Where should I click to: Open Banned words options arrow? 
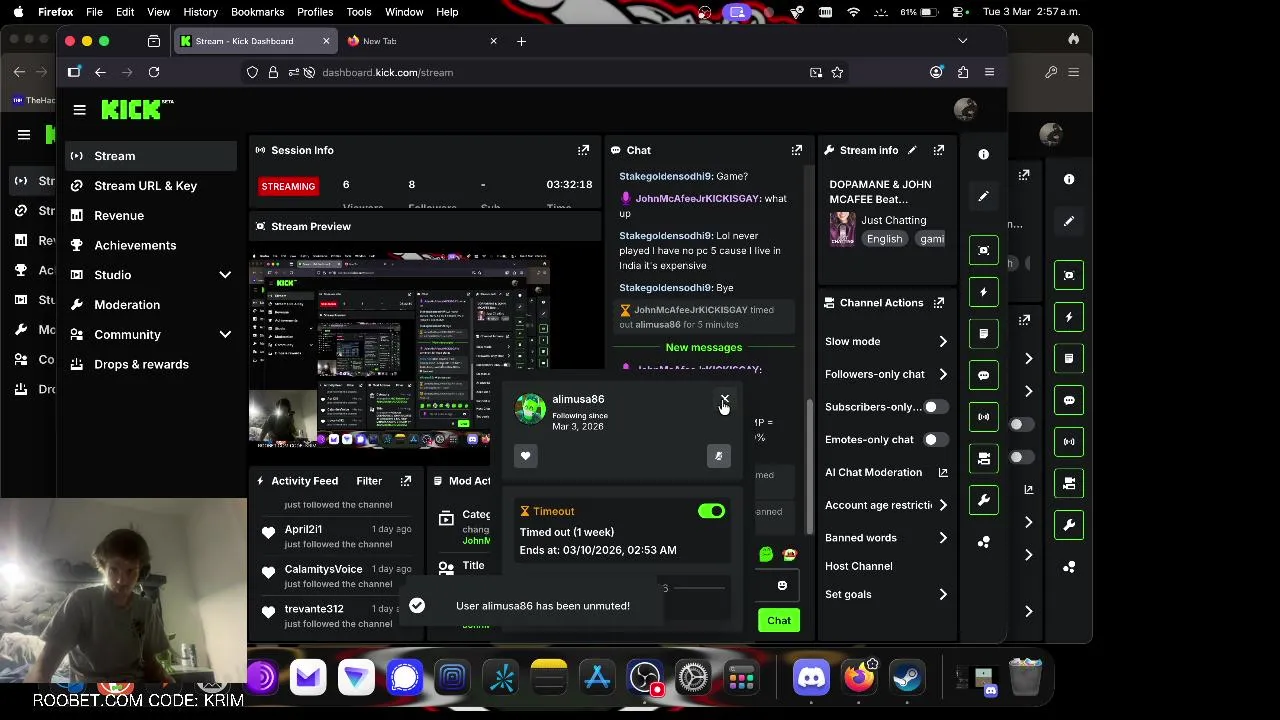tap(942, 538)
